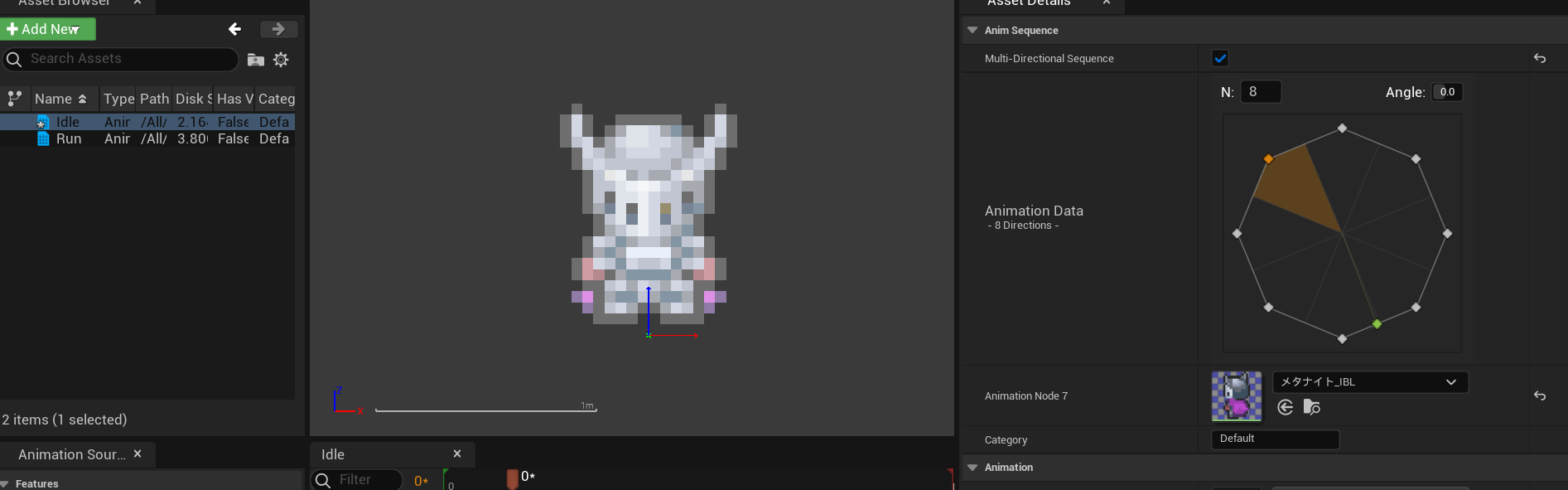
Task: Select the Idle asset row
Action: tap(147, 122)
